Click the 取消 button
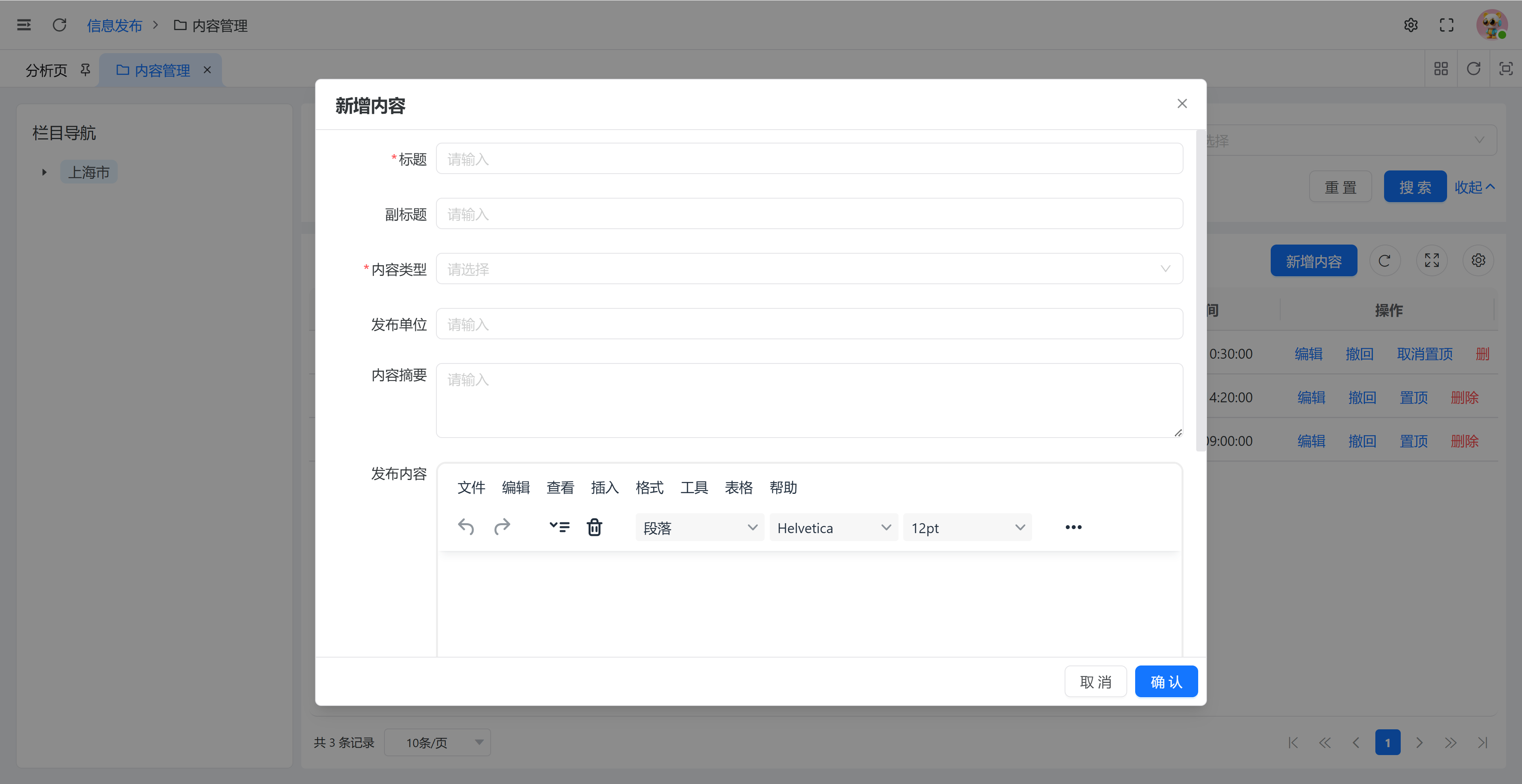This screenshot has width=1522, height=784. [1096, 682]
